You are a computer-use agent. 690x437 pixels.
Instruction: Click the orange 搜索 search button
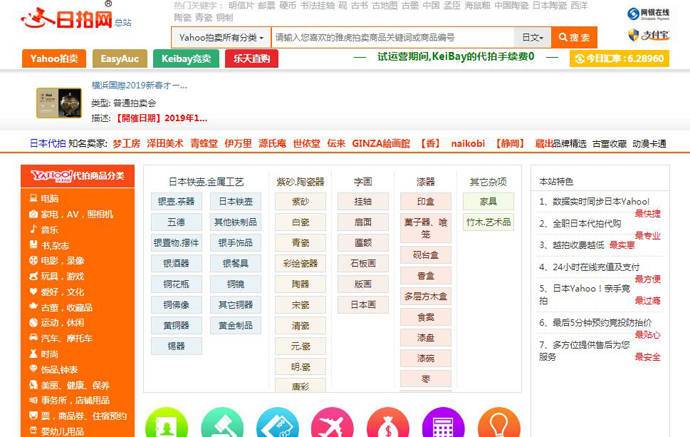coord(574,37)
